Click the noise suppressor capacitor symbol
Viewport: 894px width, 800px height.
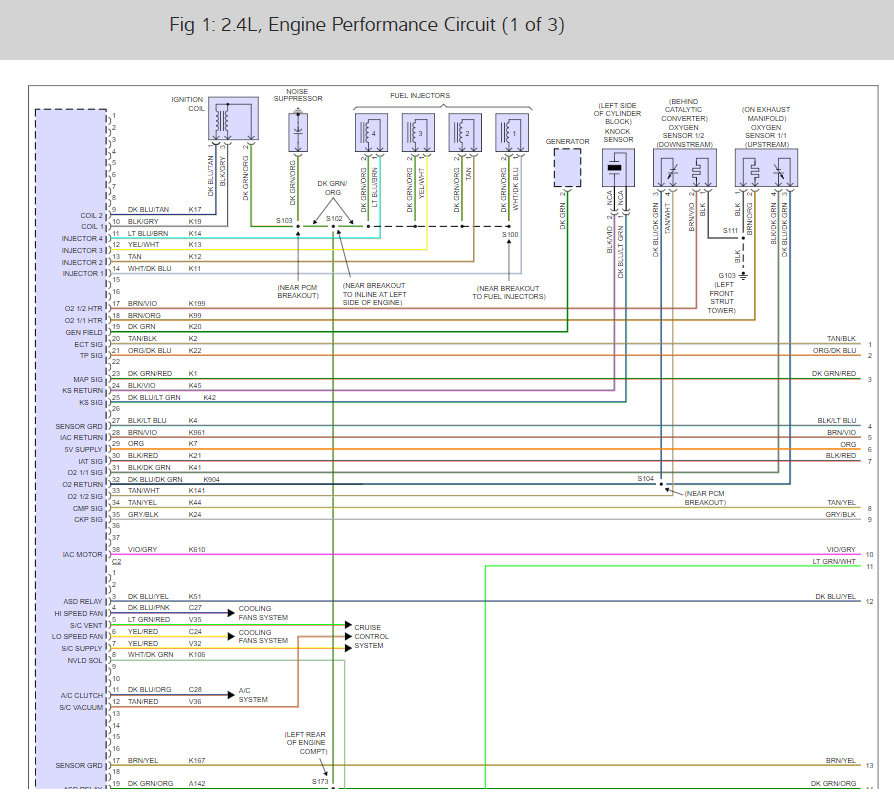coord(298,132)
